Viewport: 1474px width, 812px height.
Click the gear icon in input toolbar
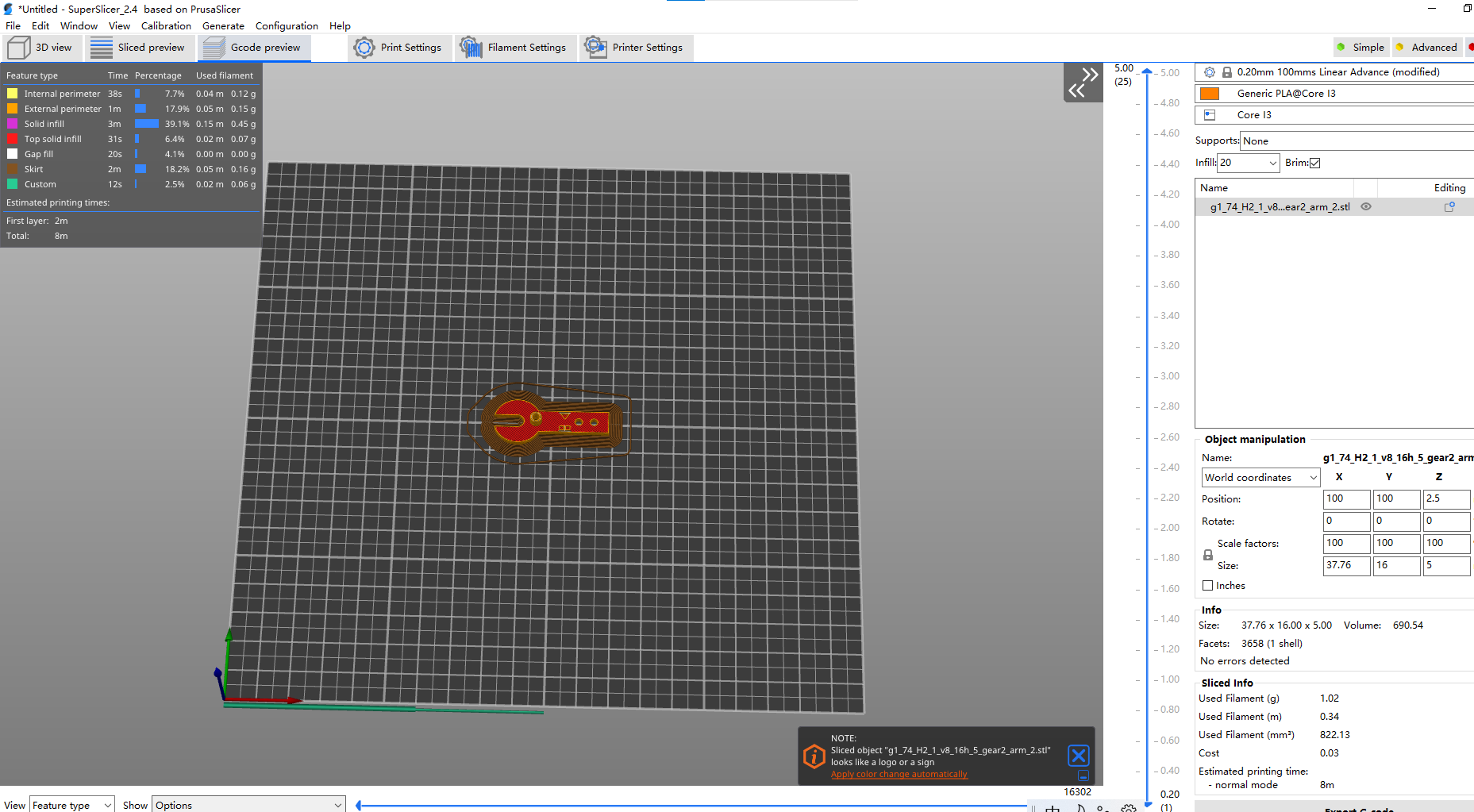[1129, 808]
